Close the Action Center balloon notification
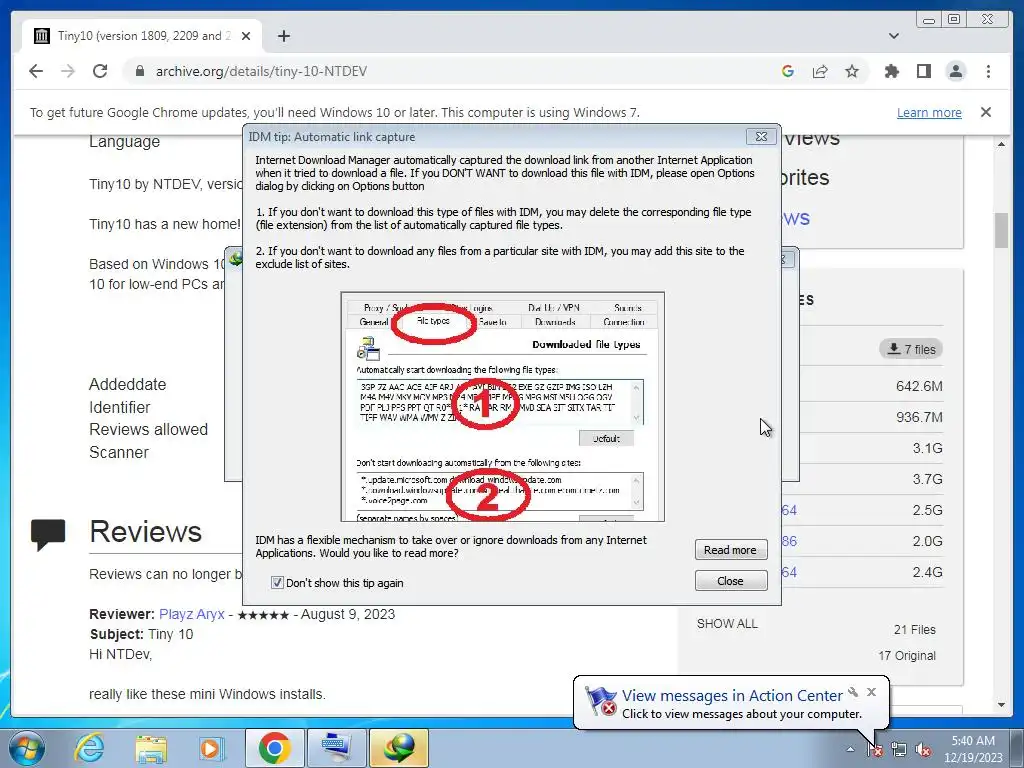 (x=871, y=692)
